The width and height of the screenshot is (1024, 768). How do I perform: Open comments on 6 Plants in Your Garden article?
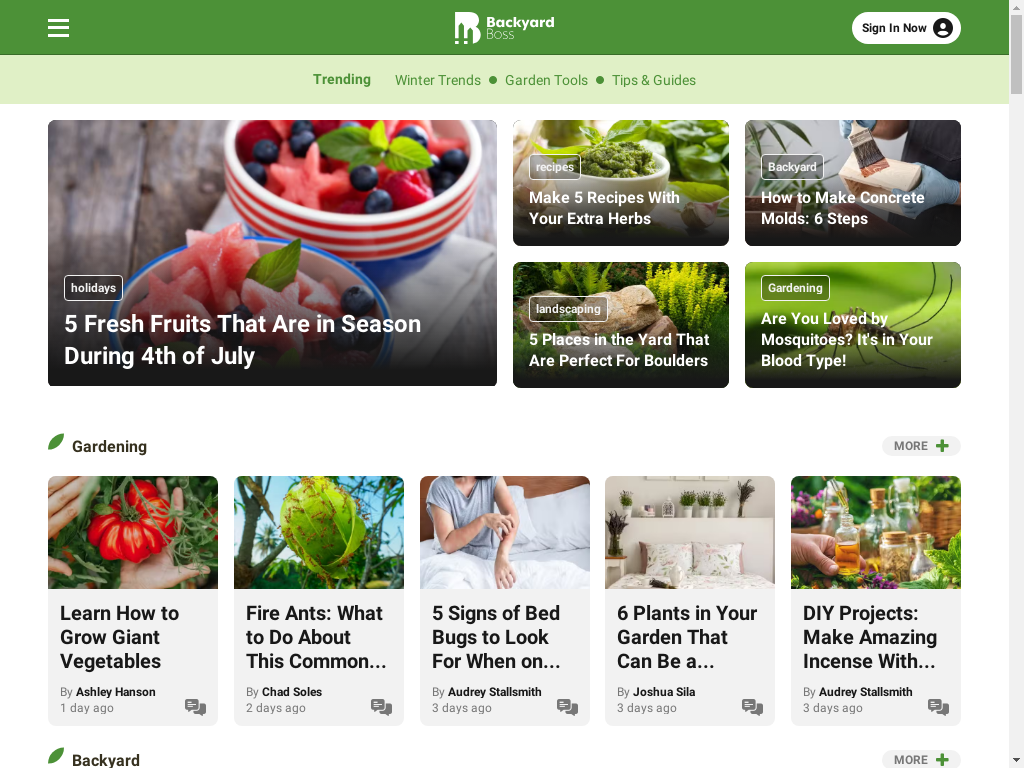pos(752,707)
